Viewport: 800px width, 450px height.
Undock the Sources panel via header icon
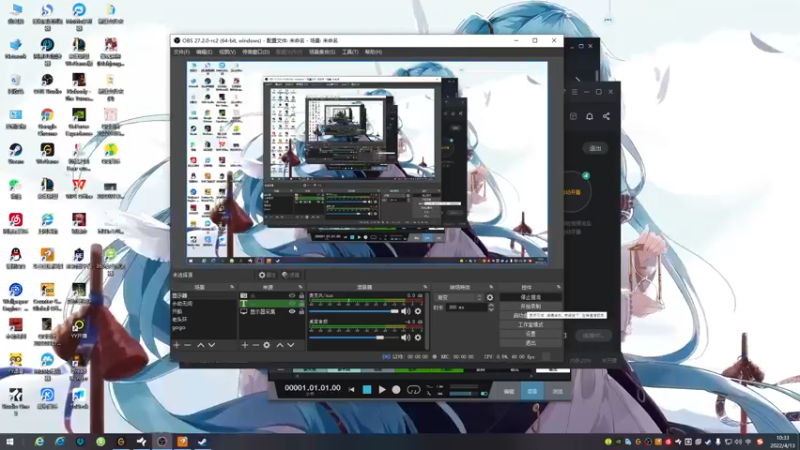301,287
